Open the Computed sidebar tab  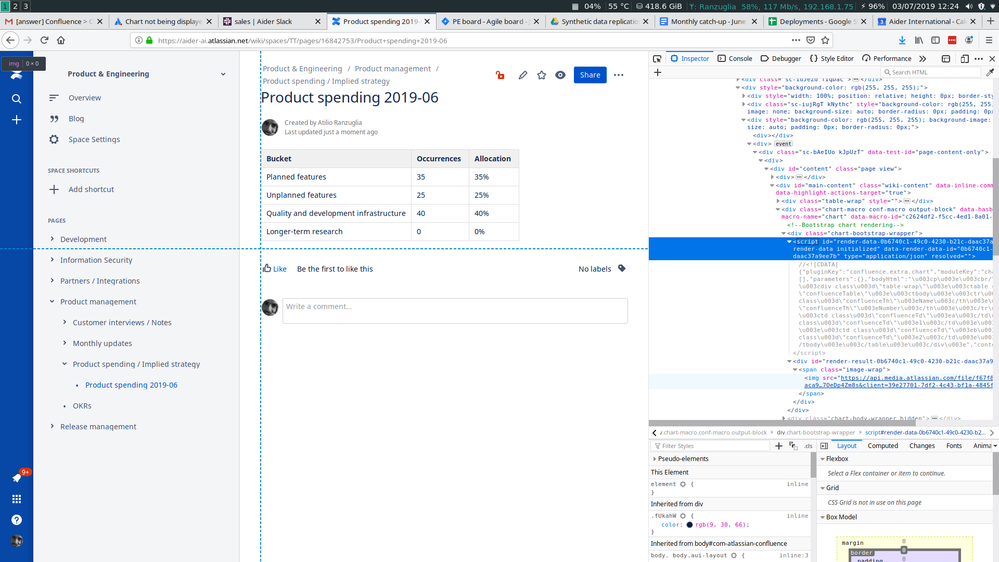882,446
